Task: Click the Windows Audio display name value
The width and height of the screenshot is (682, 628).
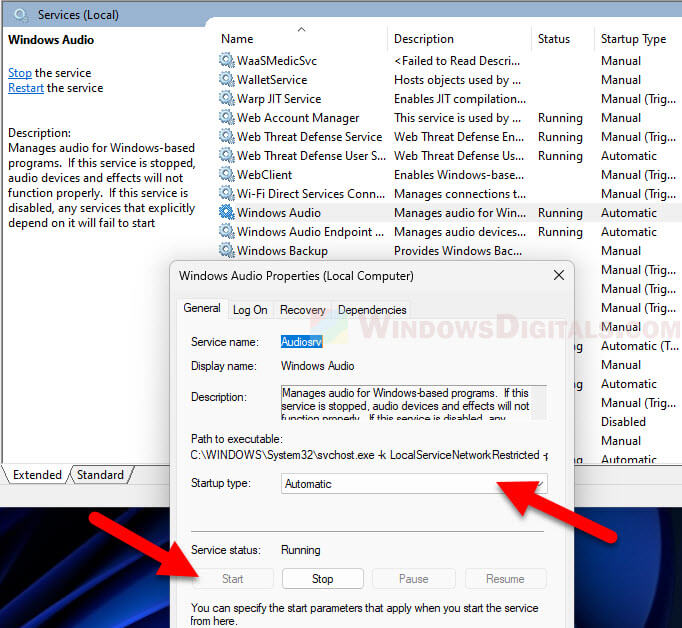Action: click(x=318, y=366)
